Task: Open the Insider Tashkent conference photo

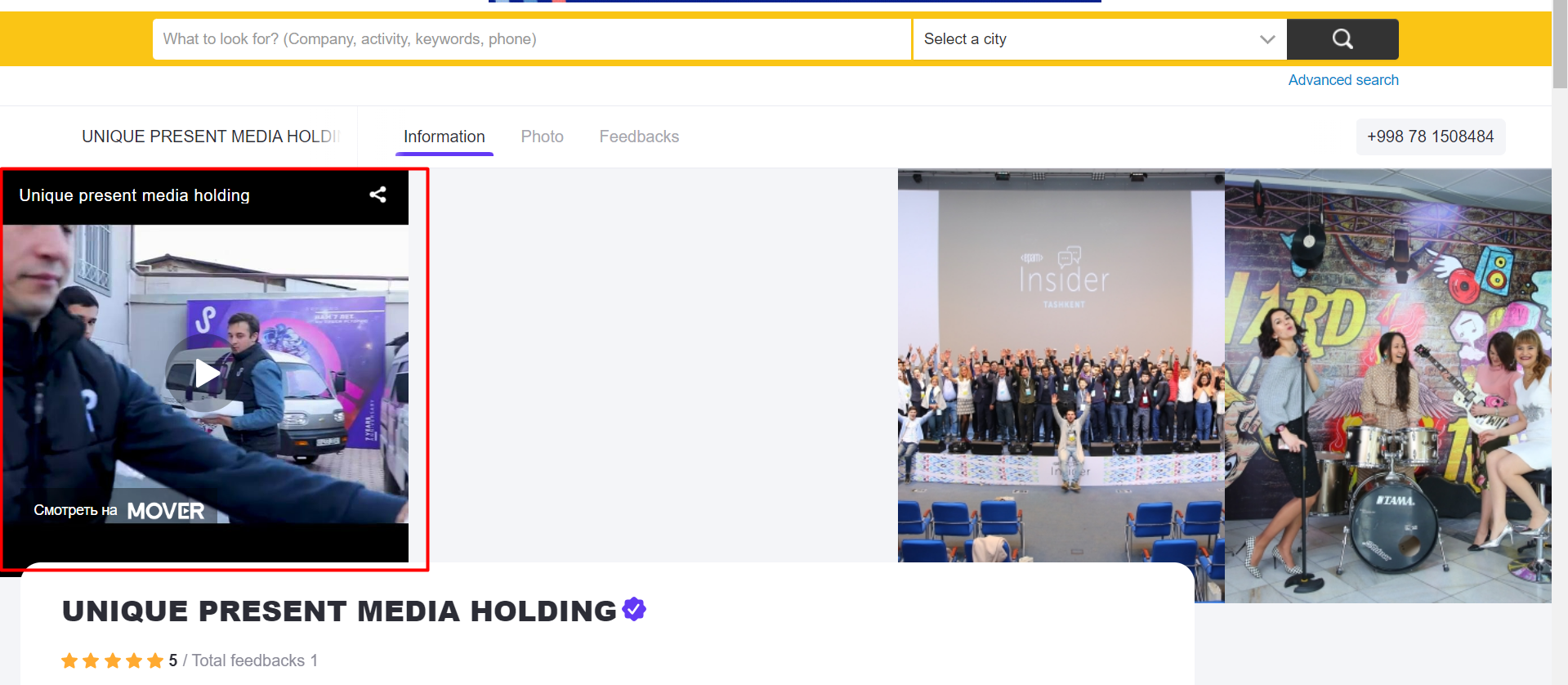Action: (x=1061, y=365)
